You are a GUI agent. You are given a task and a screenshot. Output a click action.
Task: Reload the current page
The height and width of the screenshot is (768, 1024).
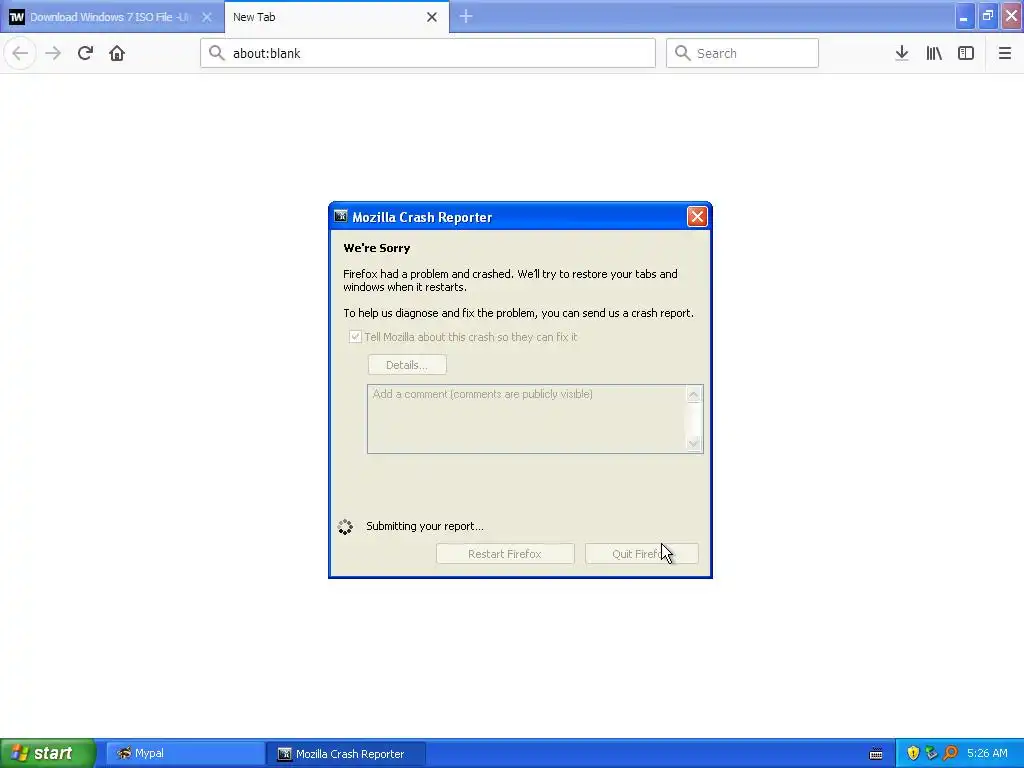pos(85,53)
